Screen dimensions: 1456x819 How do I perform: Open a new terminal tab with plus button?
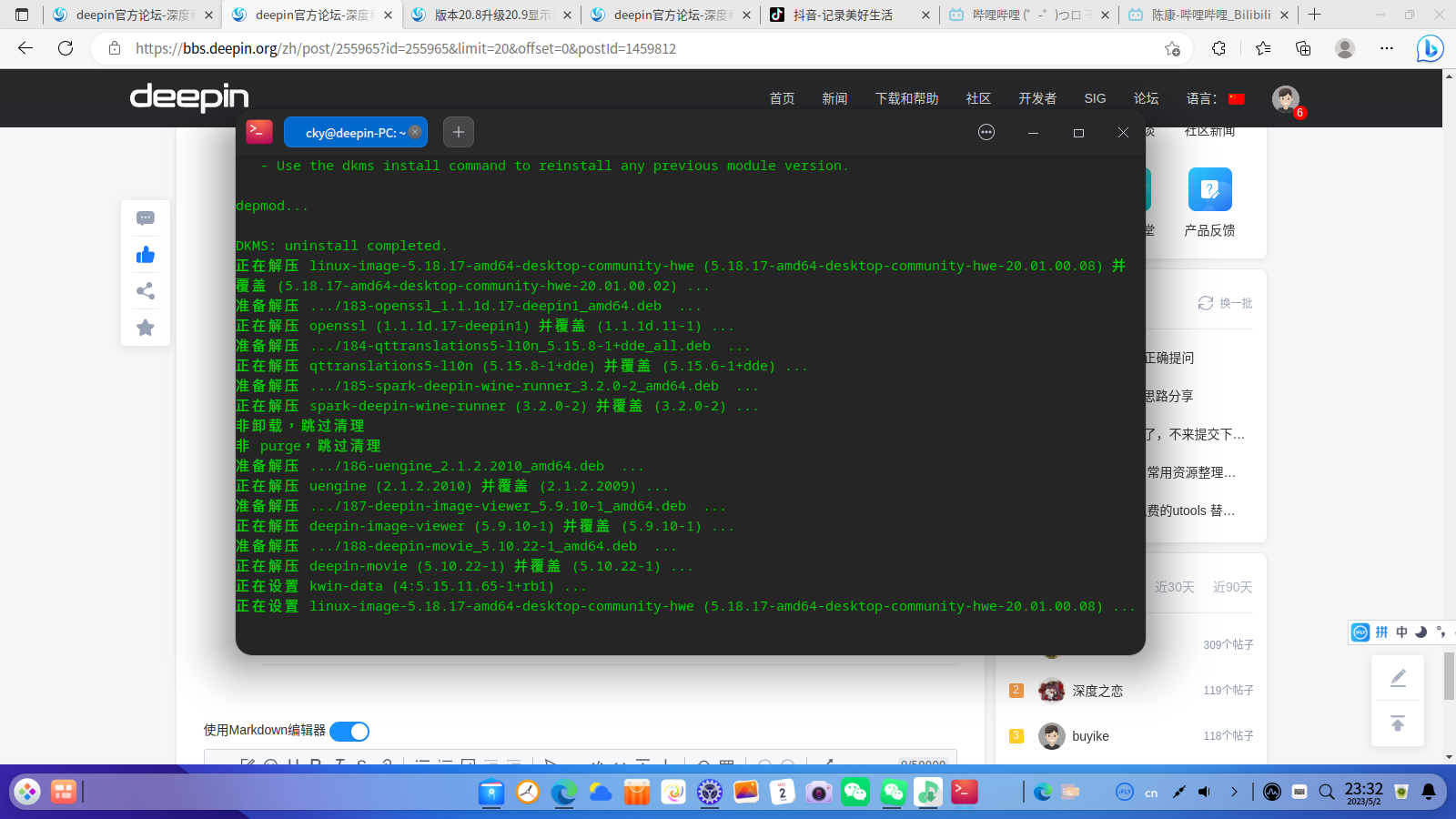[x=458, y=132]
